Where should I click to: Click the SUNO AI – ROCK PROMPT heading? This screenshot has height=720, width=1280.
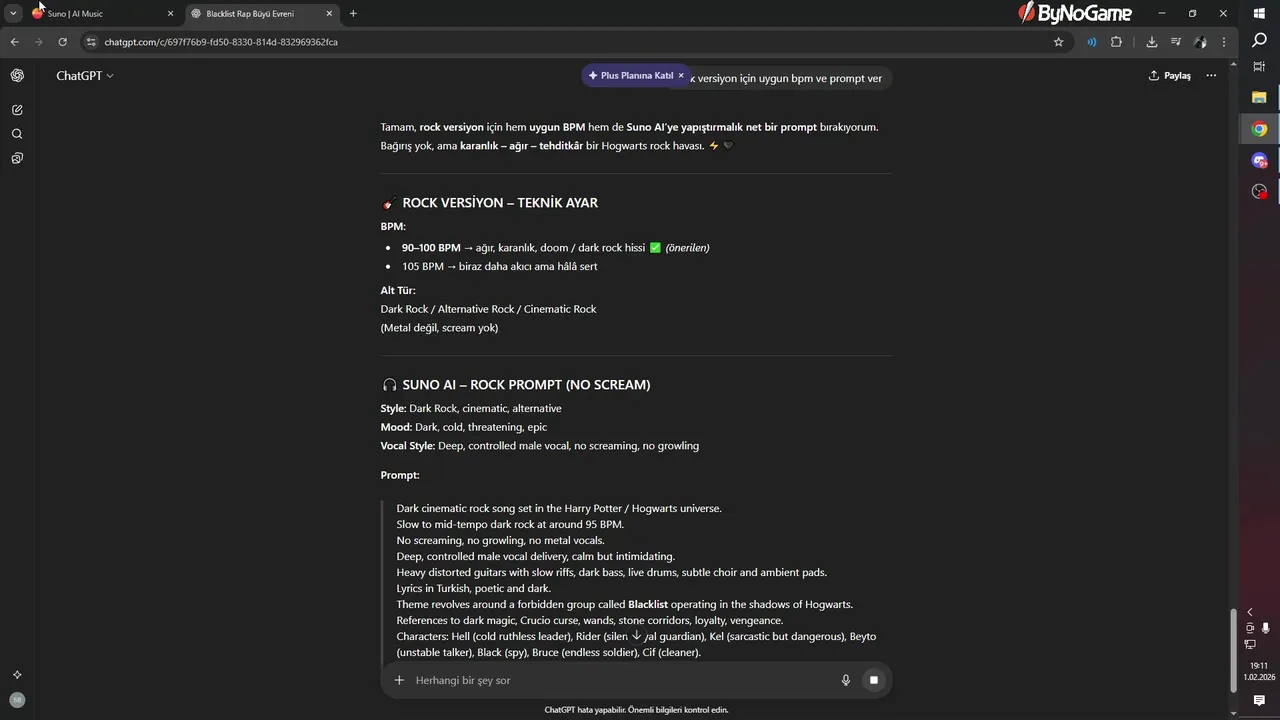pyautogui.click(x=526, y=385)
